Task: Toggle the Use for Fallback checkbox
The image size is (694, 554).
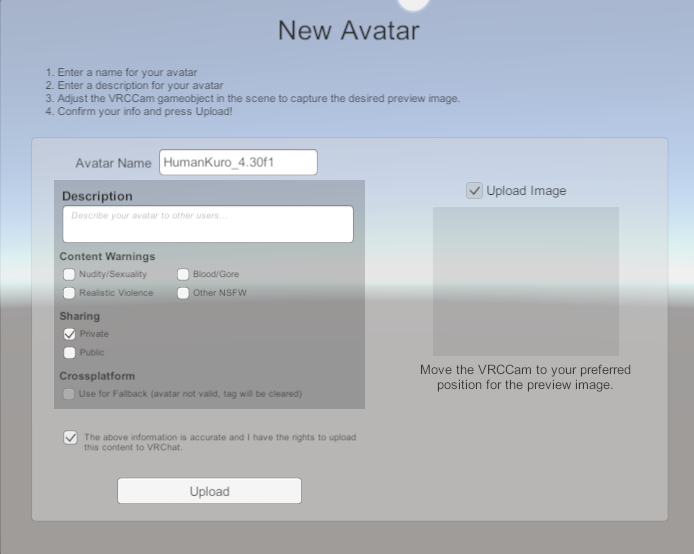Action: pos(70,394)
